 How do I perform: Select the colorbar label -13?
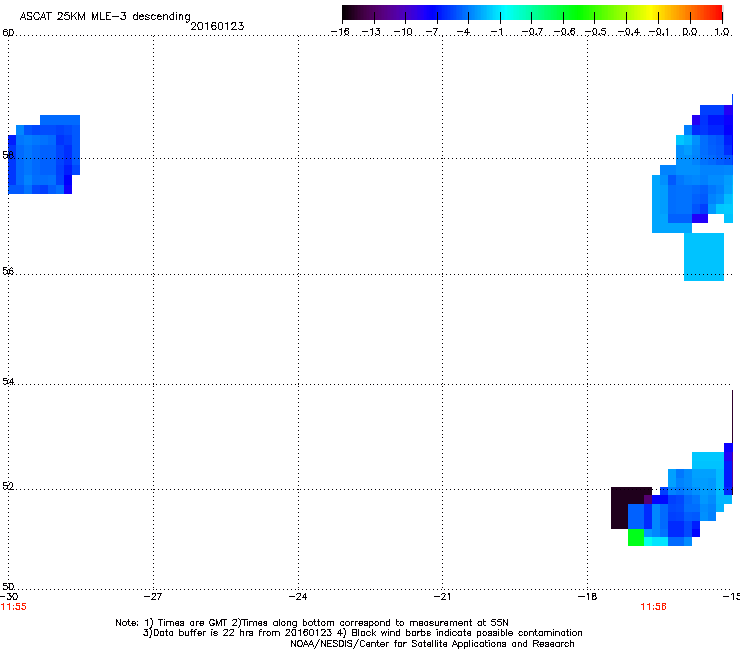pos(371,32)
